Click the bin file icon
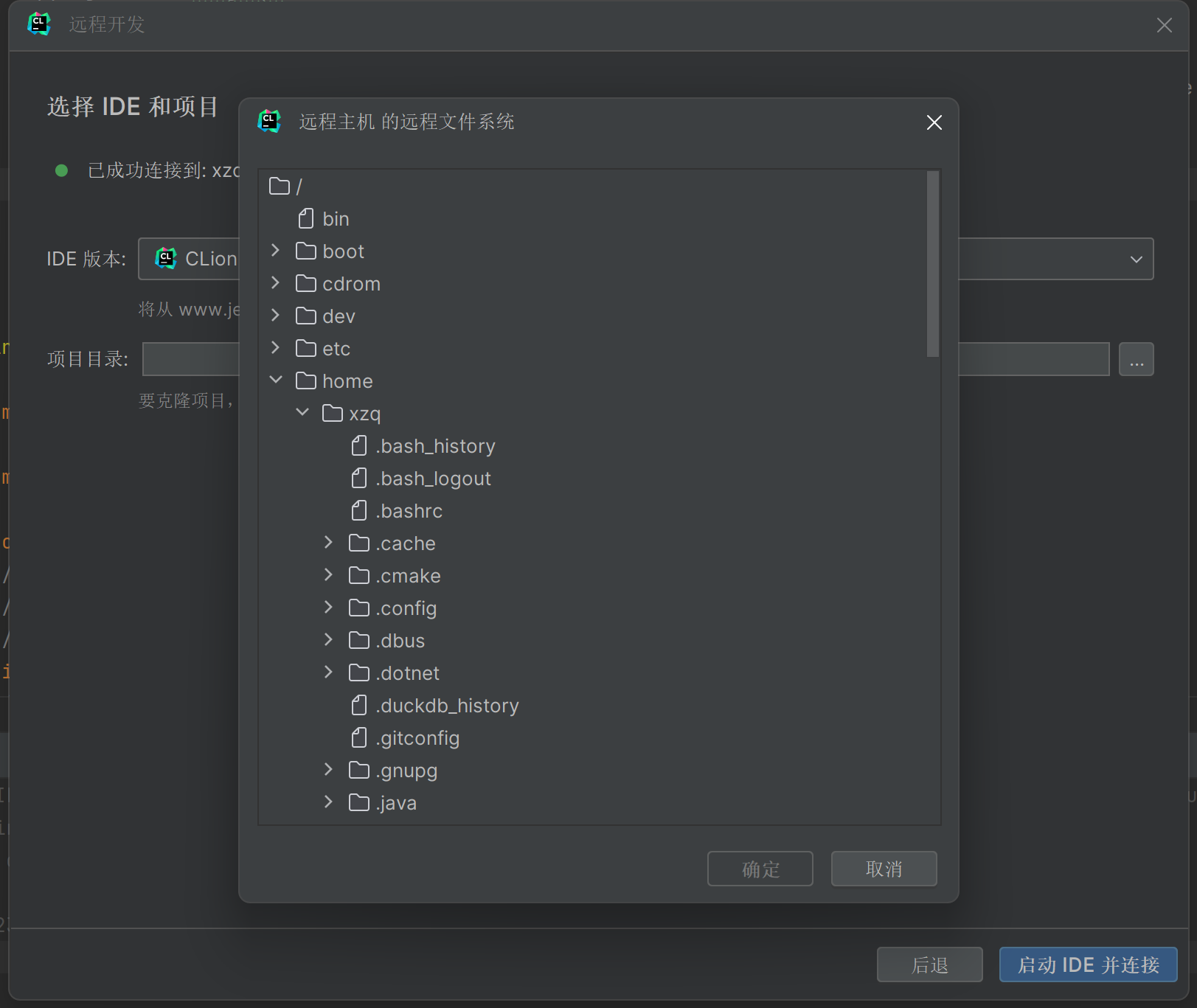1197x1008 pixels. [x=306, y=218]
